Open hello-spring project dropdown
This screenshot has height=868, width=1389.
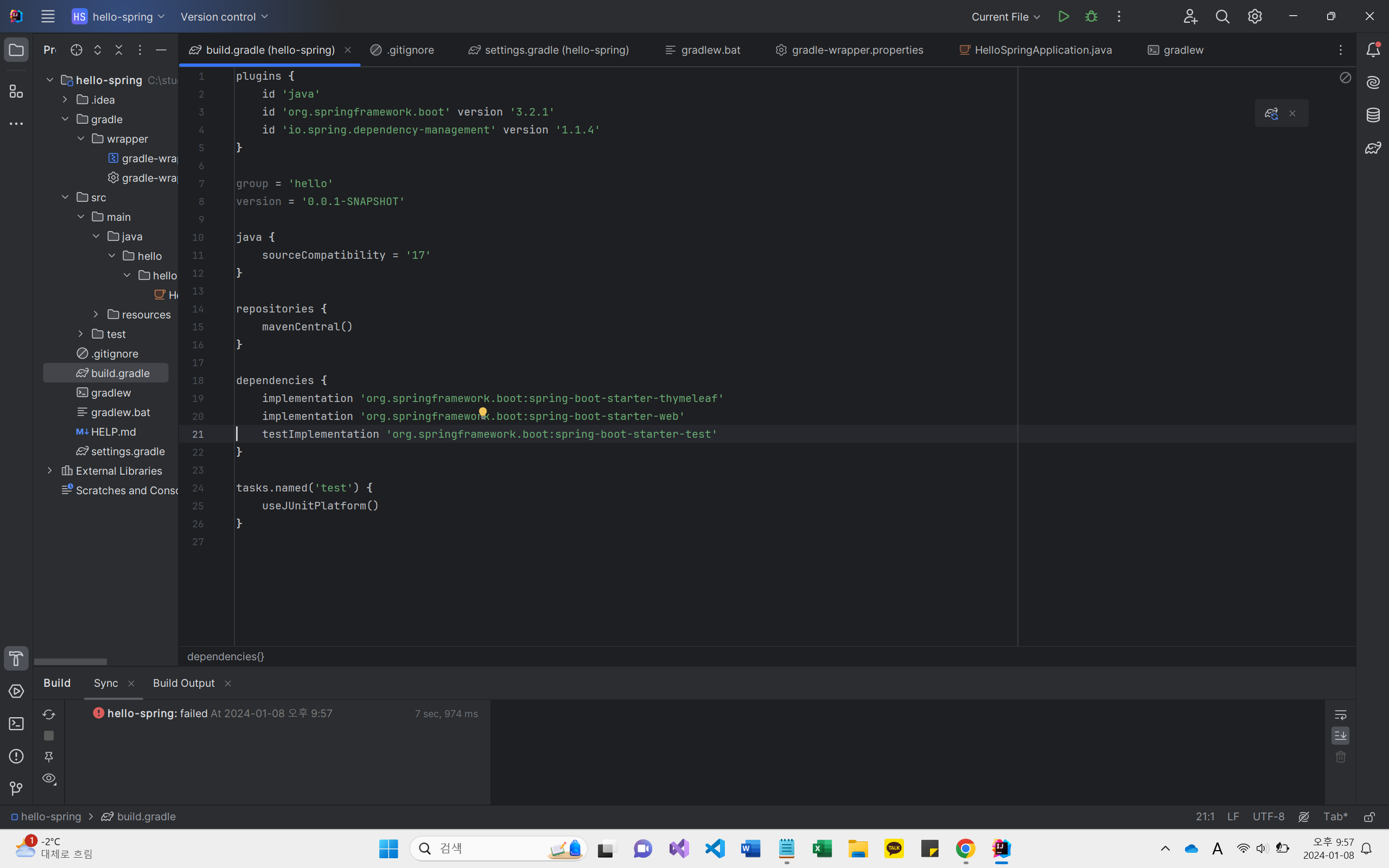click(x=119, y=17)
